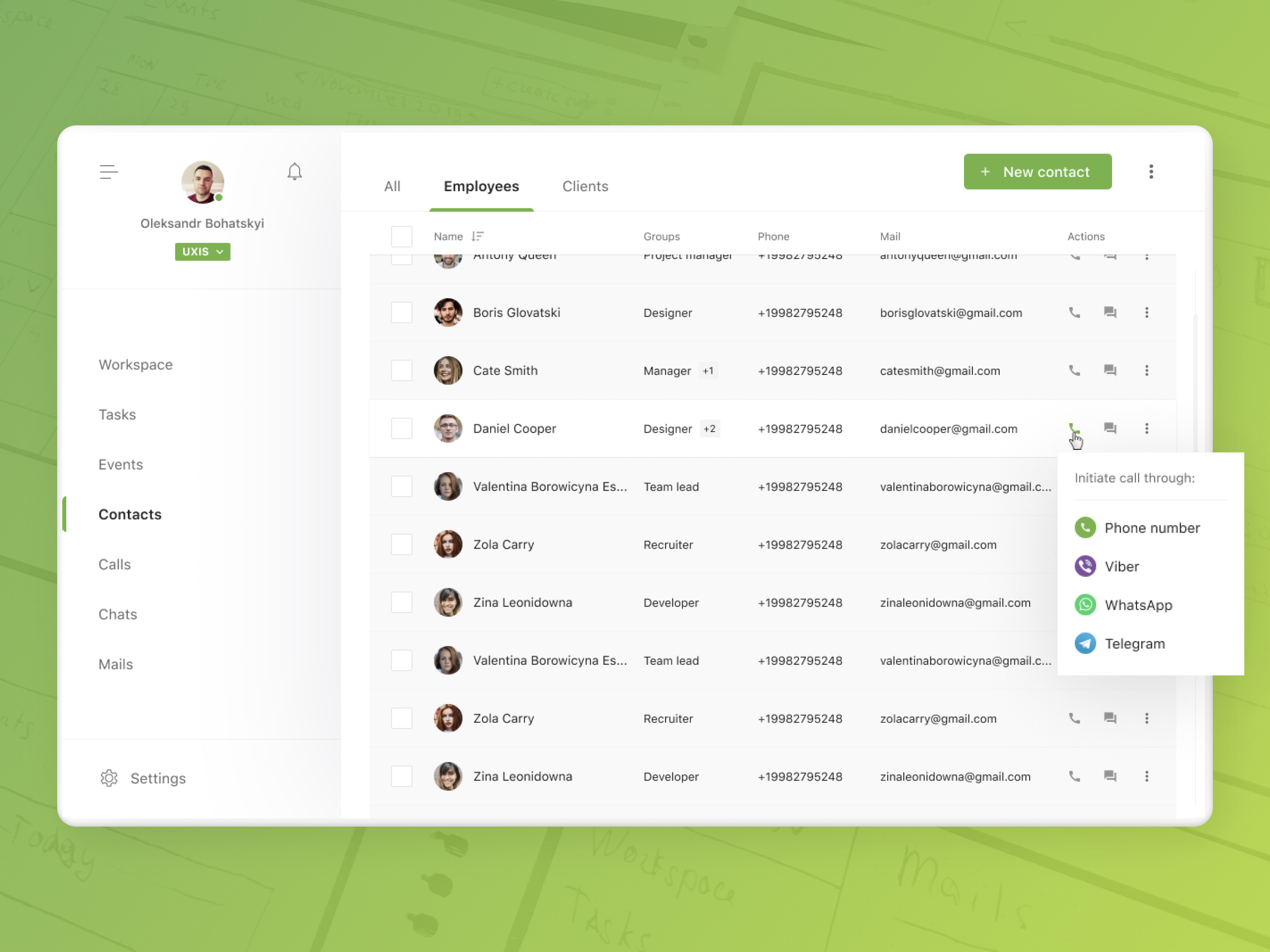Viewport: 1270px width, 952px height.
Task: Expand the UXIS workspace dropdown
Action: click(203, 252)
